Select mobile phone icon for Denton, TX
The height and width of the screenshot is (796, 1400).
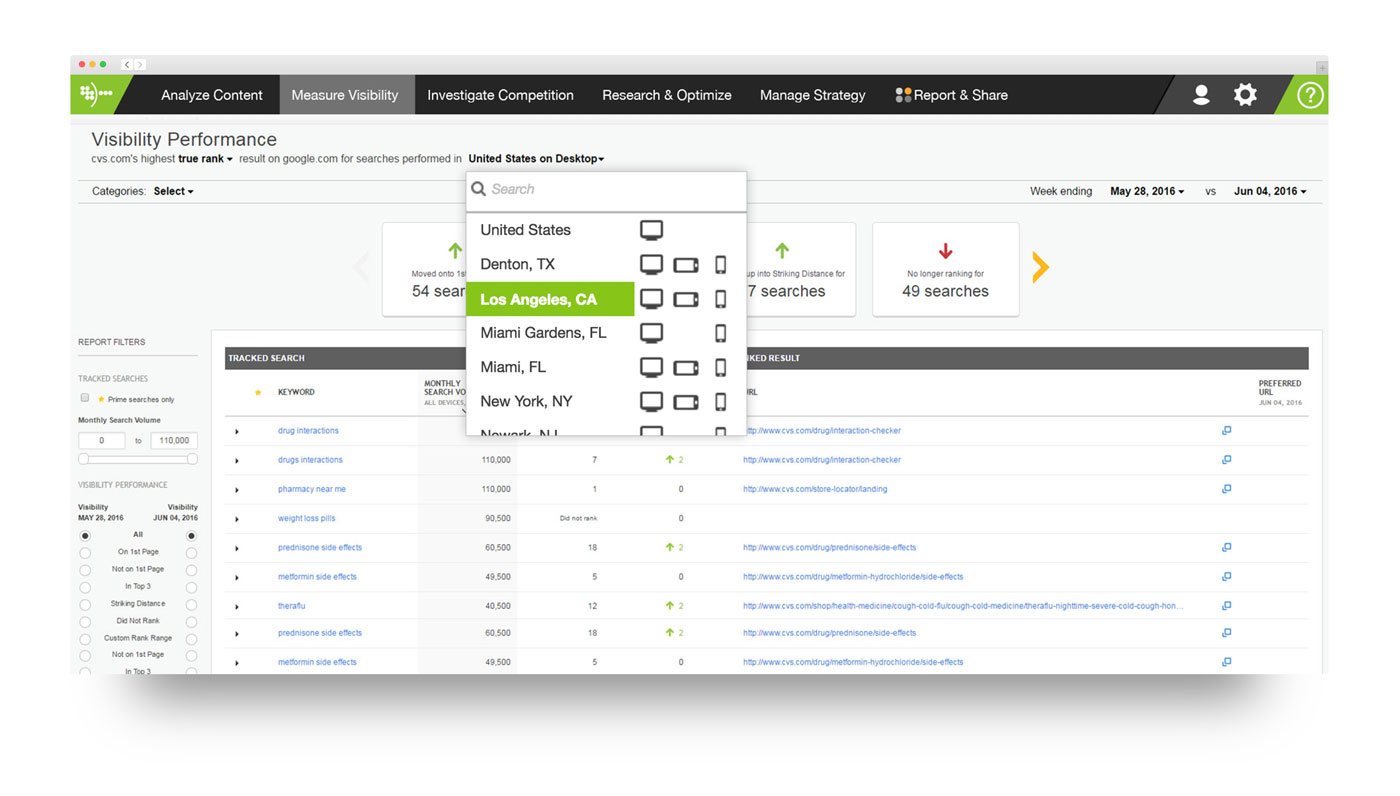pyautogui.click(x=720, y=265)
